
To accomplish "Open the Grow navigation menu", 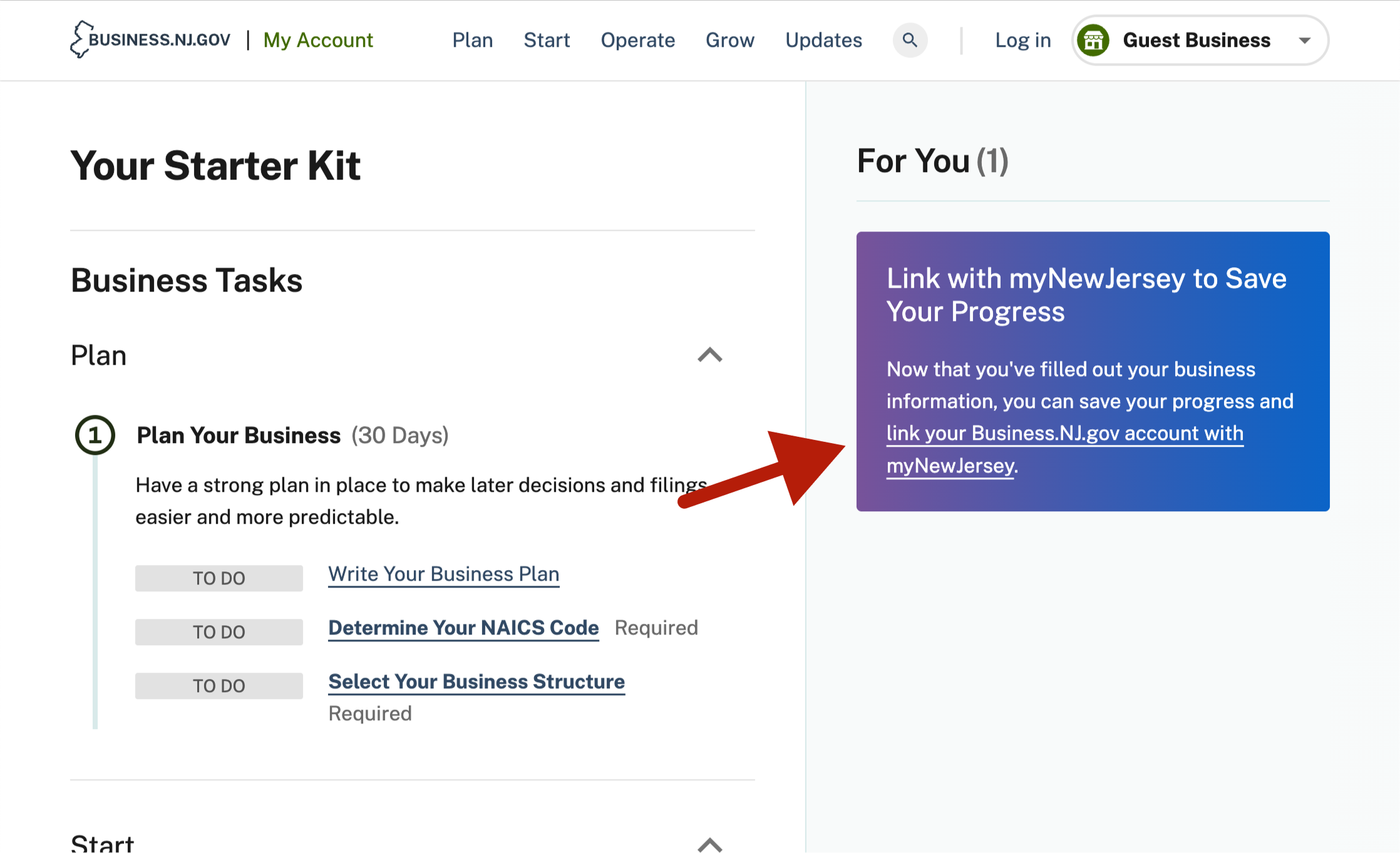I will (x=730, y=40).
